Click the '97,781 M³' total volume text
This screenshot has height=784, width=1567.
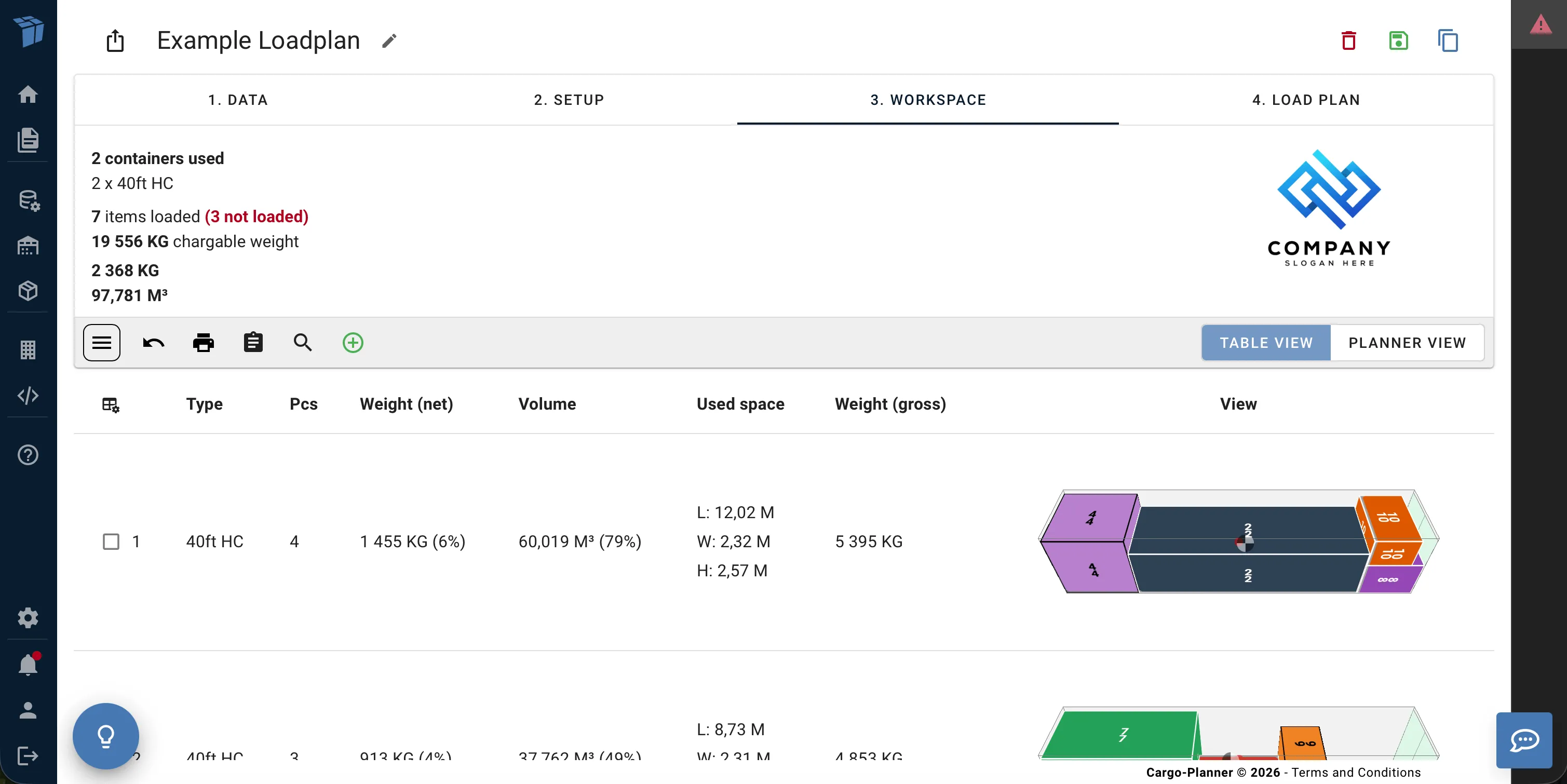tap(129, 295)
